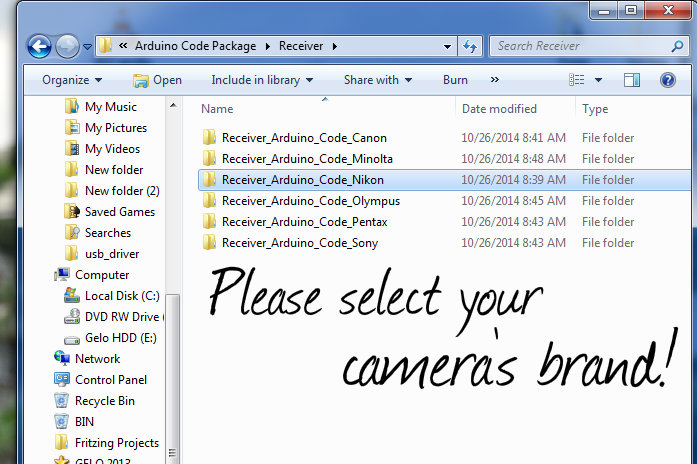Open the DVD RW Drive in the sidebar
The height and width of the screenshot is (464, 697).
[124, 317]
